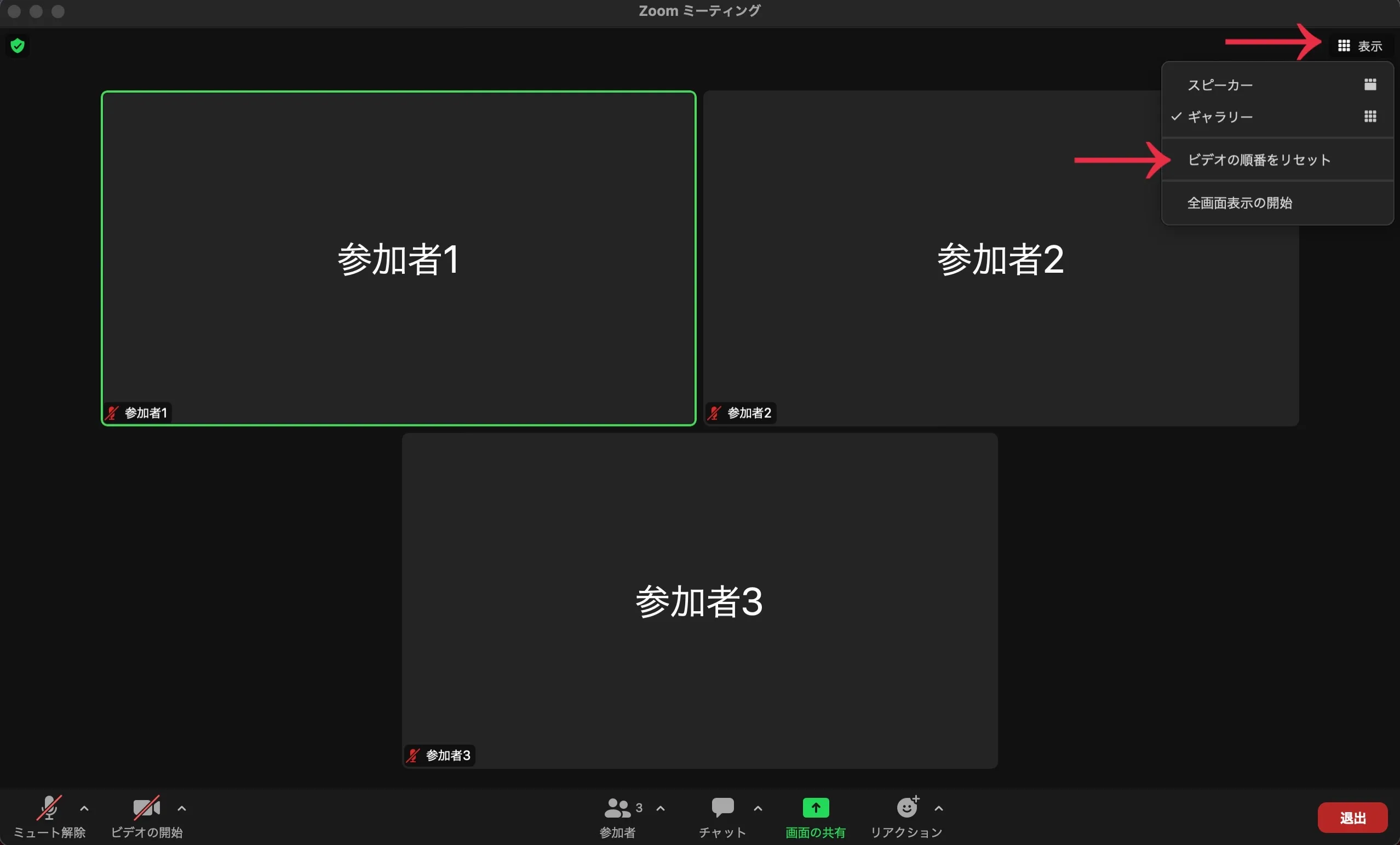Expand the reactions options chevron
This screenshot has width=1400, height=845.
click(939, 808)
